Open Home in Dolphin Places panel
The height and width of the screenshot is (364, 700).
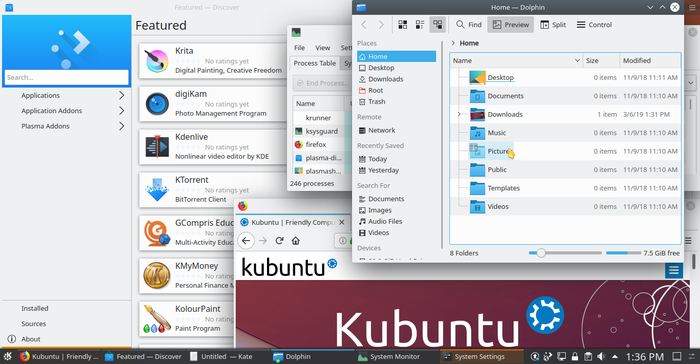(x=396, y=57)
